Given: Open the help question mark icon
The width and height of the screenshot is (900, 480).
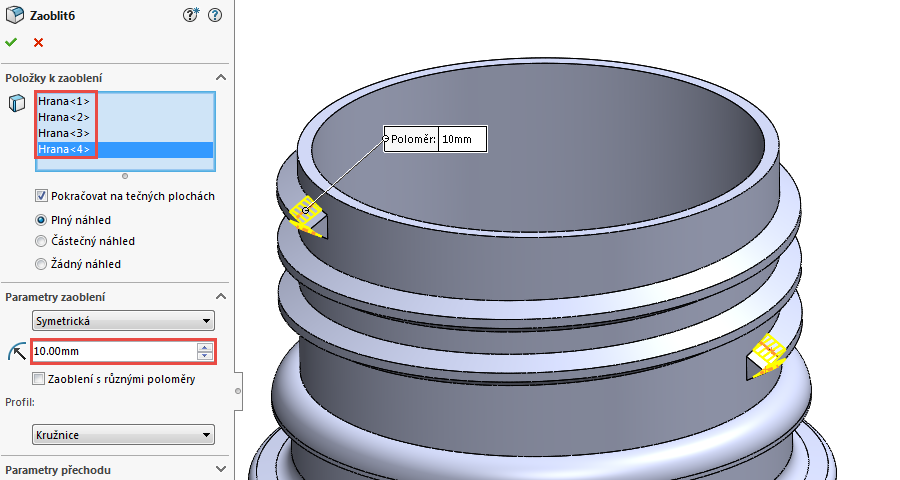Looking at the screenshot, I should pos(215,15).
